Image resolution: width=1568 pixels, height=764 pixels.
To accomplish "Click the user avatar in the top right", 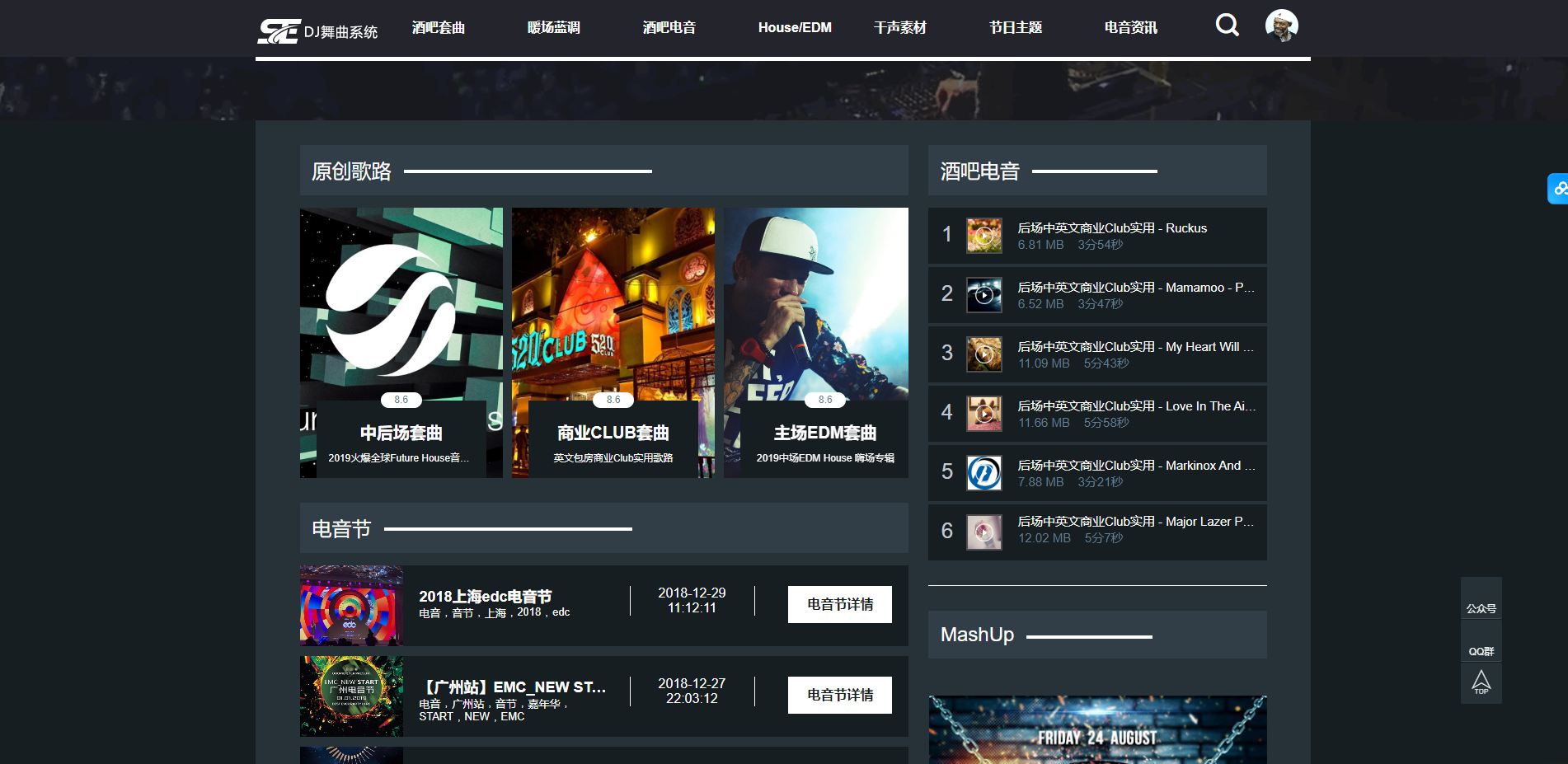I will [x=1281, y=26].
